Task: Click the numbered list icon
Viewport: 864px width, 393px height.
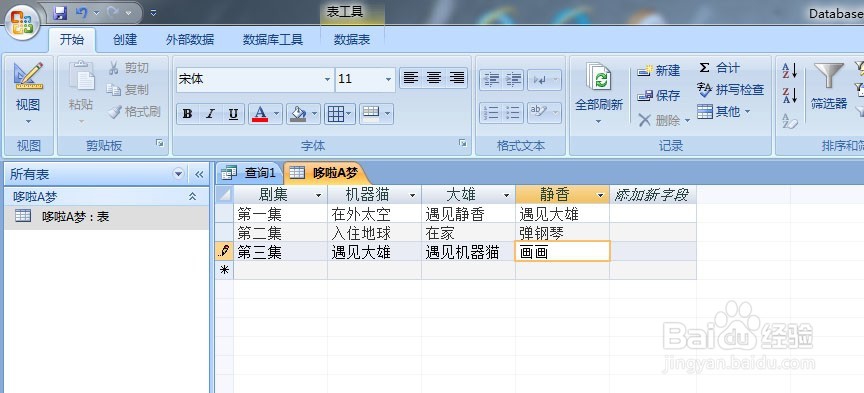Action: tap(490, 113)
